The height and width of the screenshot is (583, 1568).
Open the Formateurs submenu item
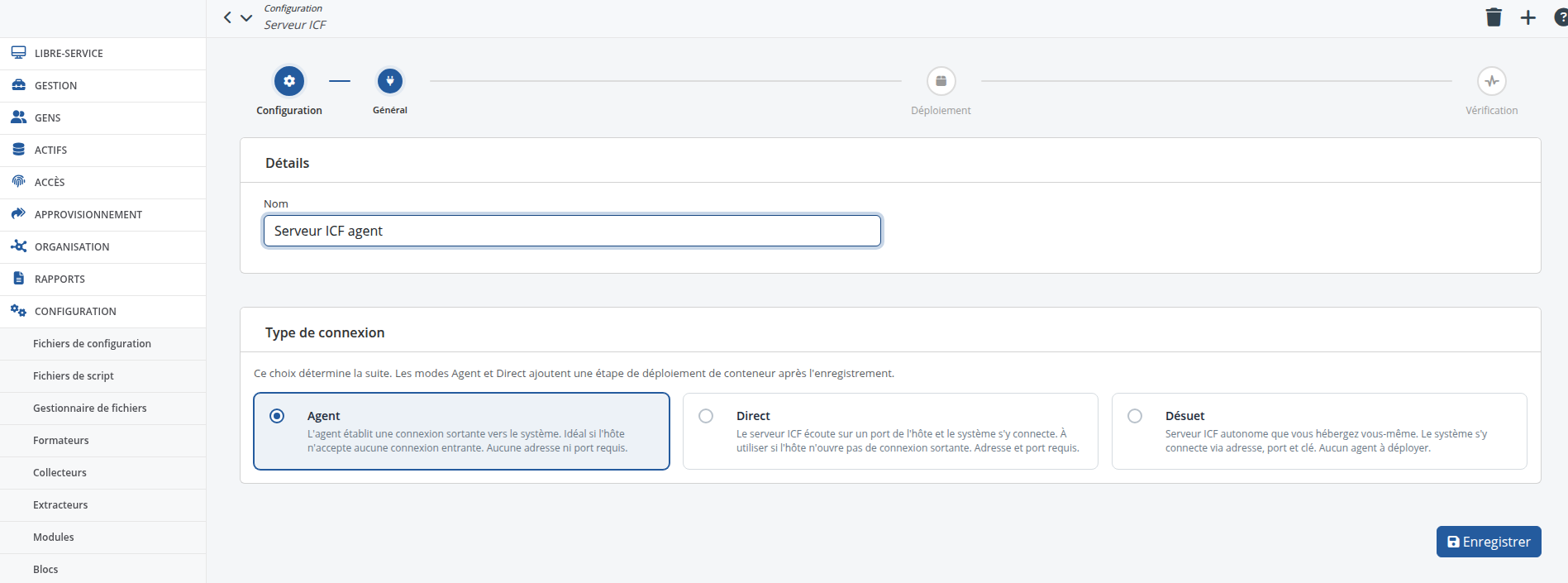tap(103, 440)
